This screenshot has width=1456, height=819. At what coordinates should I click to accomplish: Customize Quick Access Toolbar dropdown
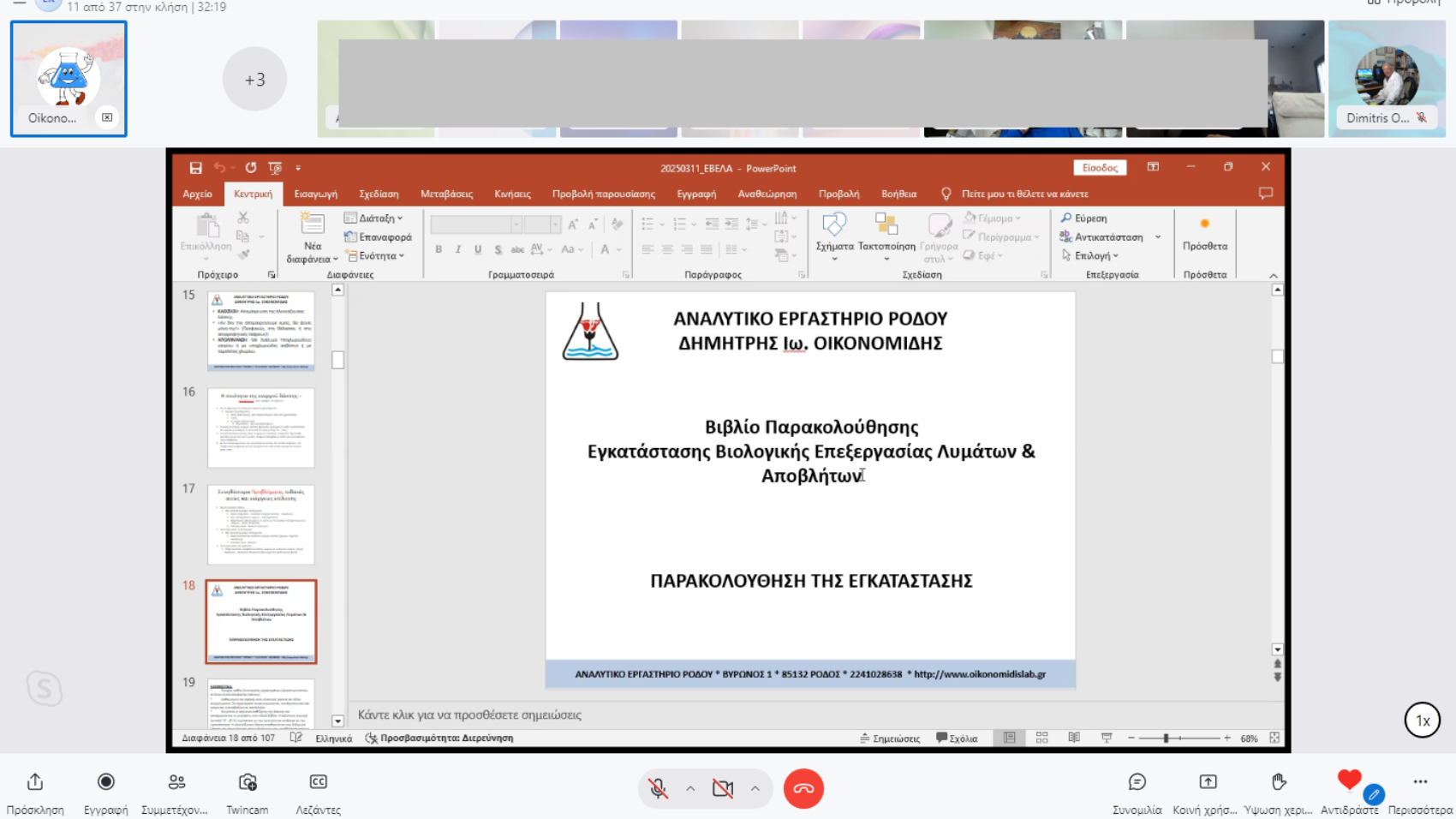[x=298, y=168]
